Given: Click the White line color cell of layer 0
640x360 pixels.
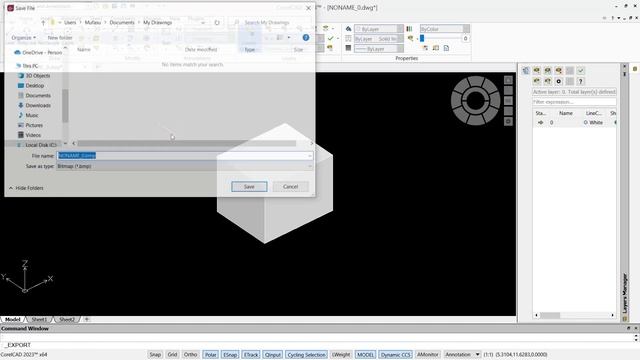Looking at the screenshot, I should 593,122.
